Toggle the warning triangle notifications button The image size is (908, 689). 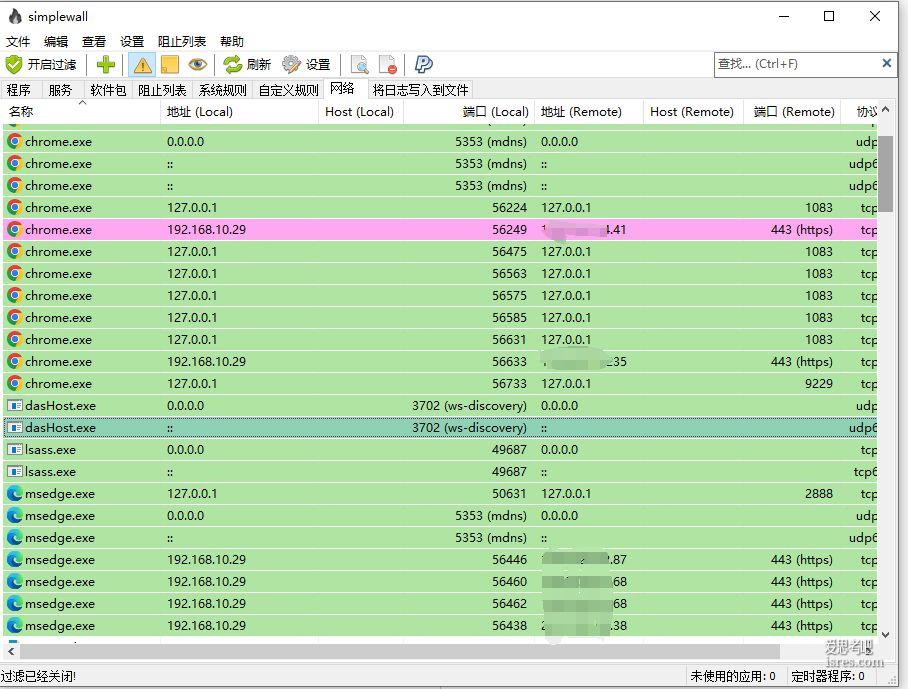142,64
